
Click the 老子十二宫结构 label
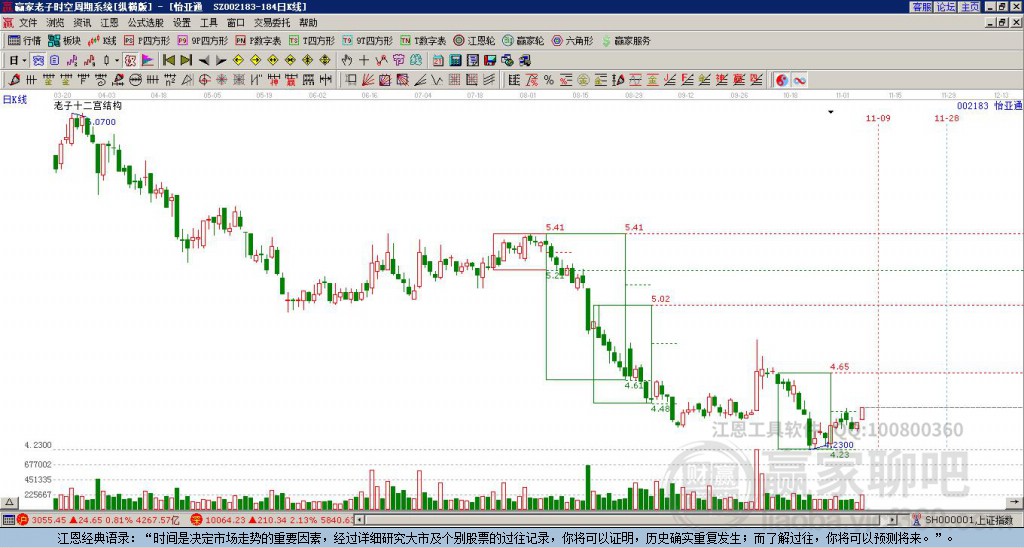tap(88, 106)
